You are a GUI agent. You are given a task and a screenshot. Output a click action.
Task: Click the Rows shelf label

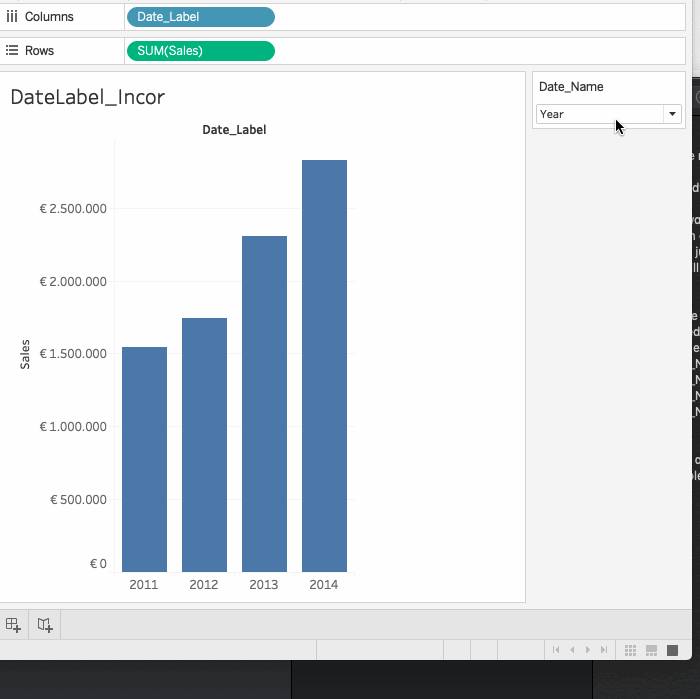click(39, 51)
